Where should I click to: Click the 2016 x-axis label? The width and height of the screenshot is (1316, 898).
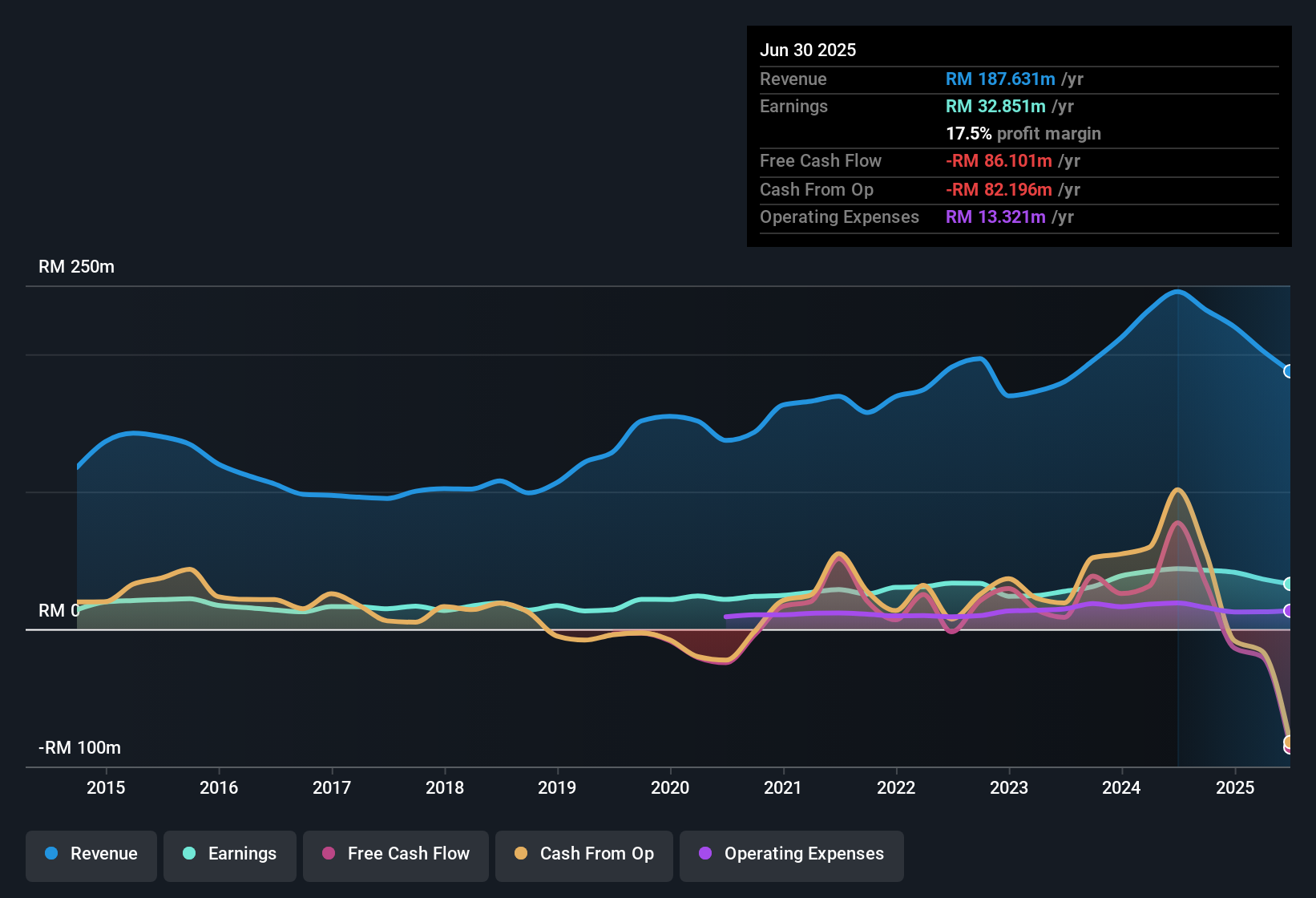[x=219, y=787]
